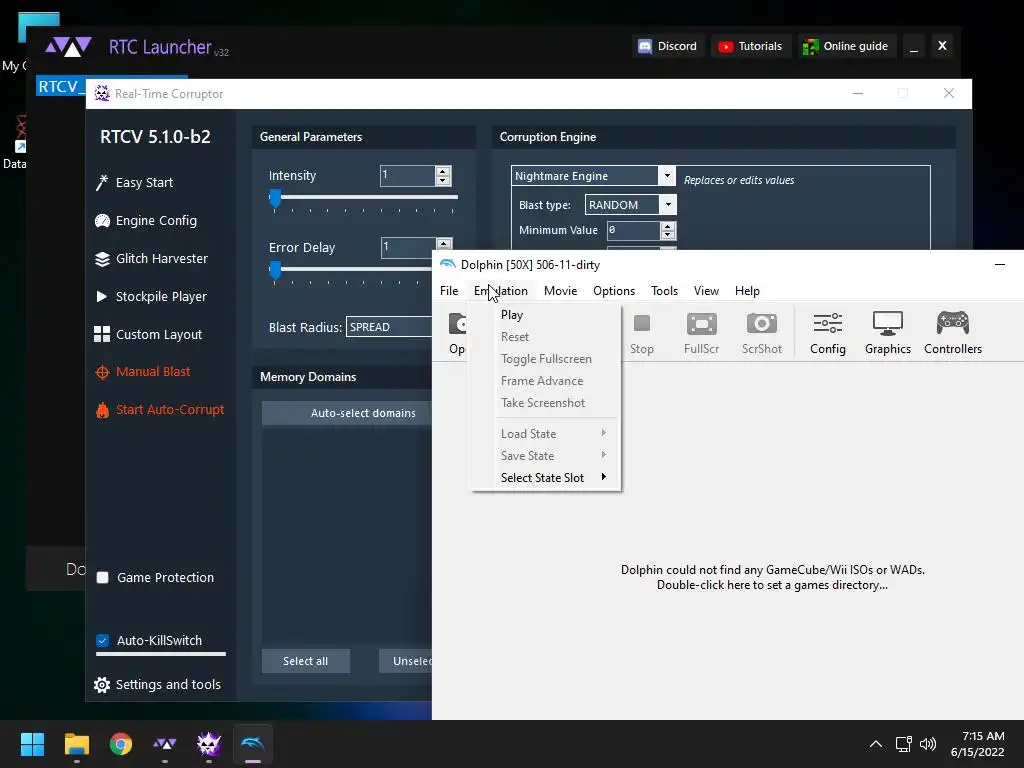The width and height of the screenshot is (1024, 768).
Task: Click the Windows Start button
Action: click(32, 744)
